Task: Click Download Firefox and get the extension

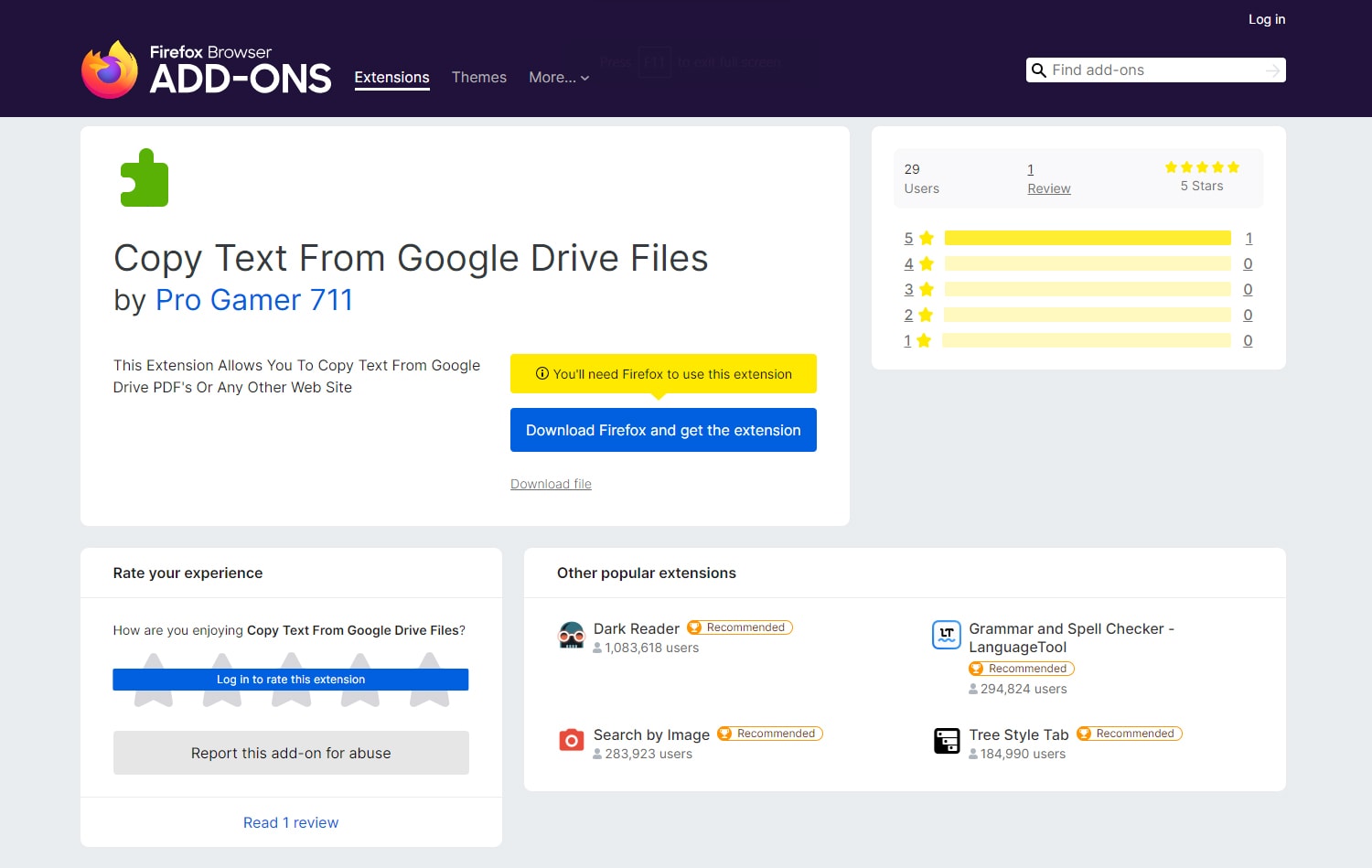Action: [663, 430]
